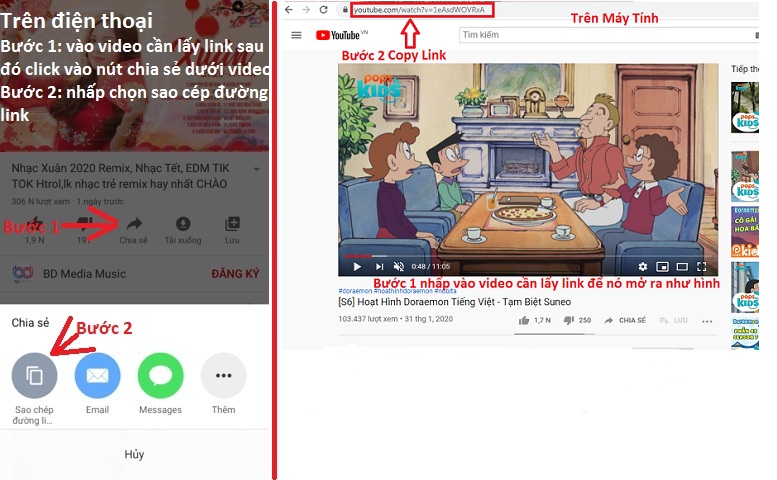The image size is (777, 480).
Task: Choose Email in the share sheet
Action: 97,375
